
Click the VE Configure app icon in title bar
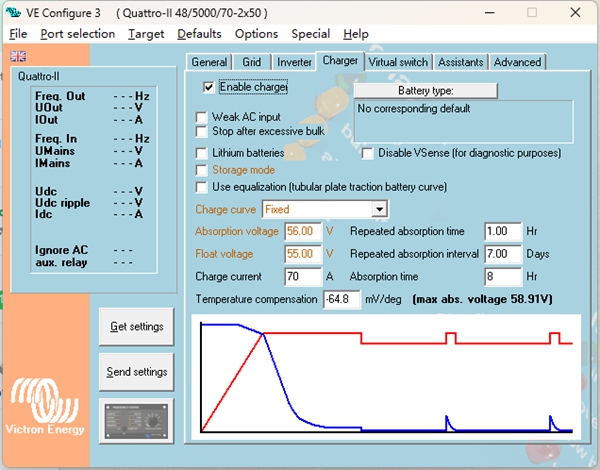point(13,13)
